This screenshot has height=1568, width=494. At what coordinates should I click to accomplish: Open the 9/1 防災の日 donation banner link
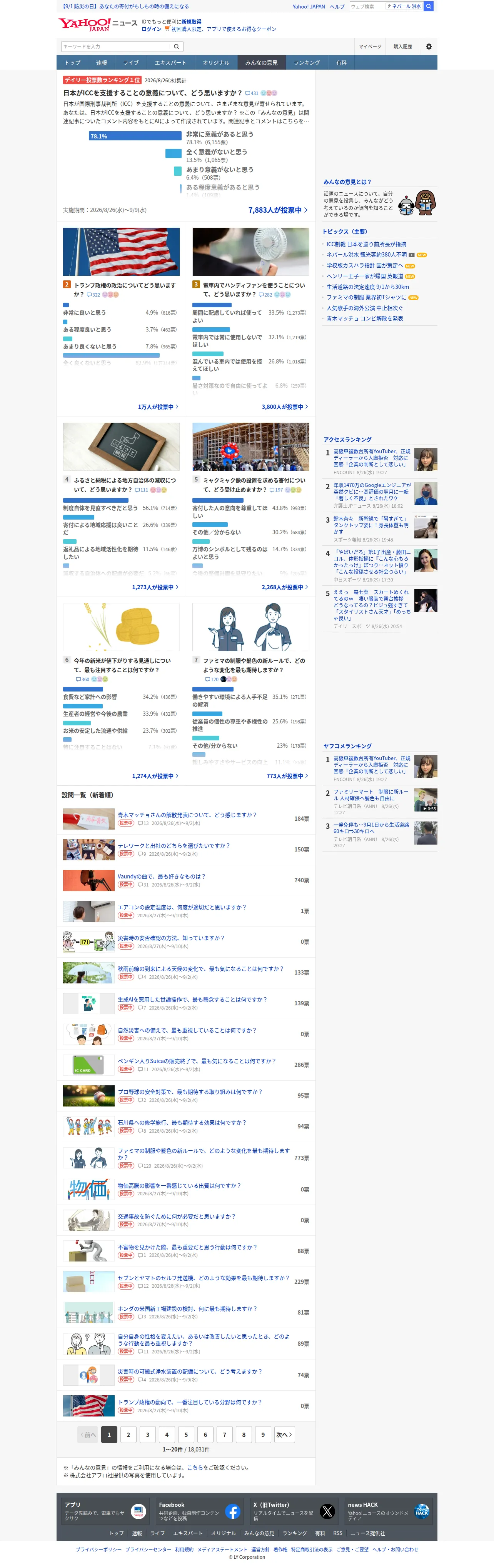point(125,6)
